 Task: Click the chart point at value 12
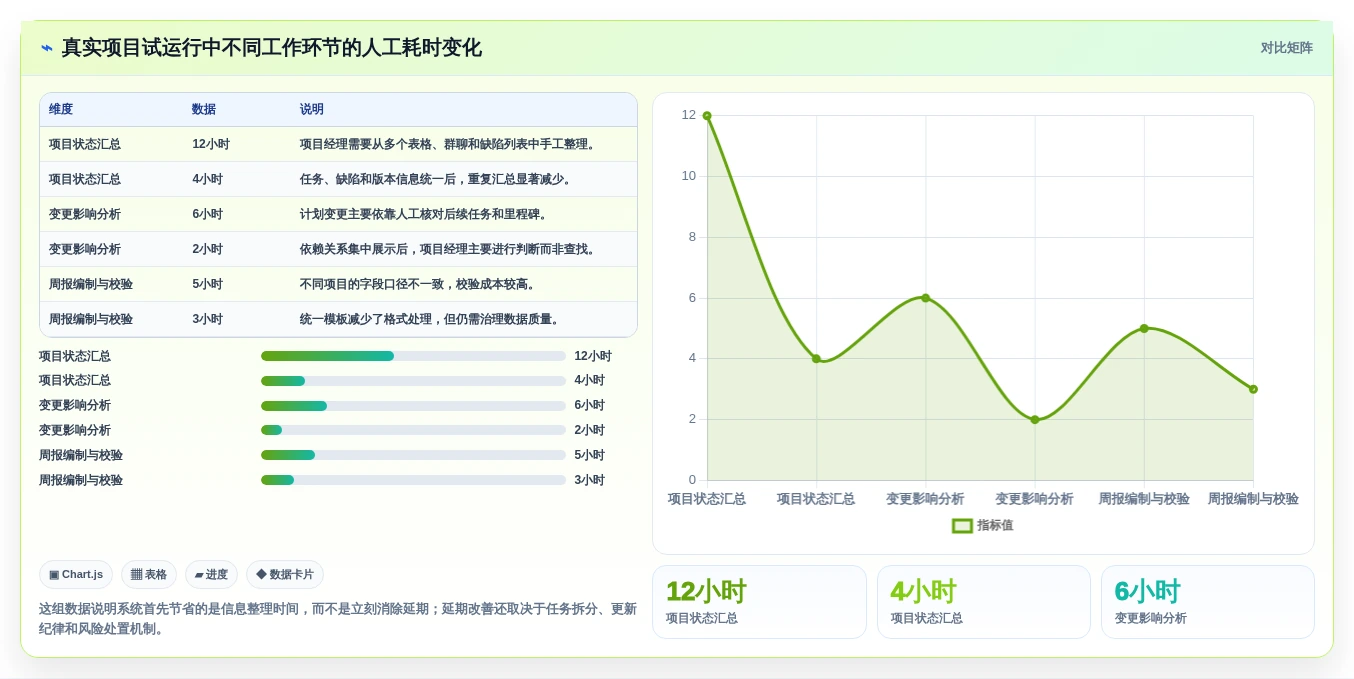(707, 116)
